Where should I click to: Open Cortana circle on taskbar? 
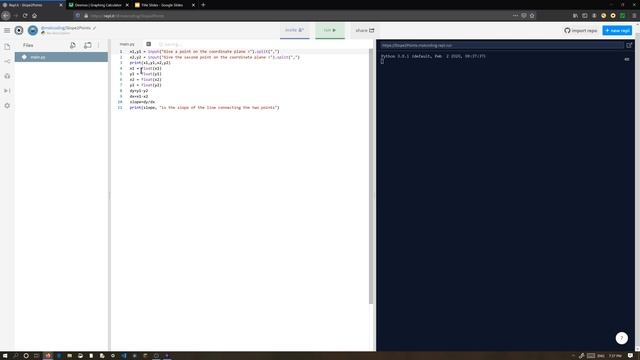point(26,356)
